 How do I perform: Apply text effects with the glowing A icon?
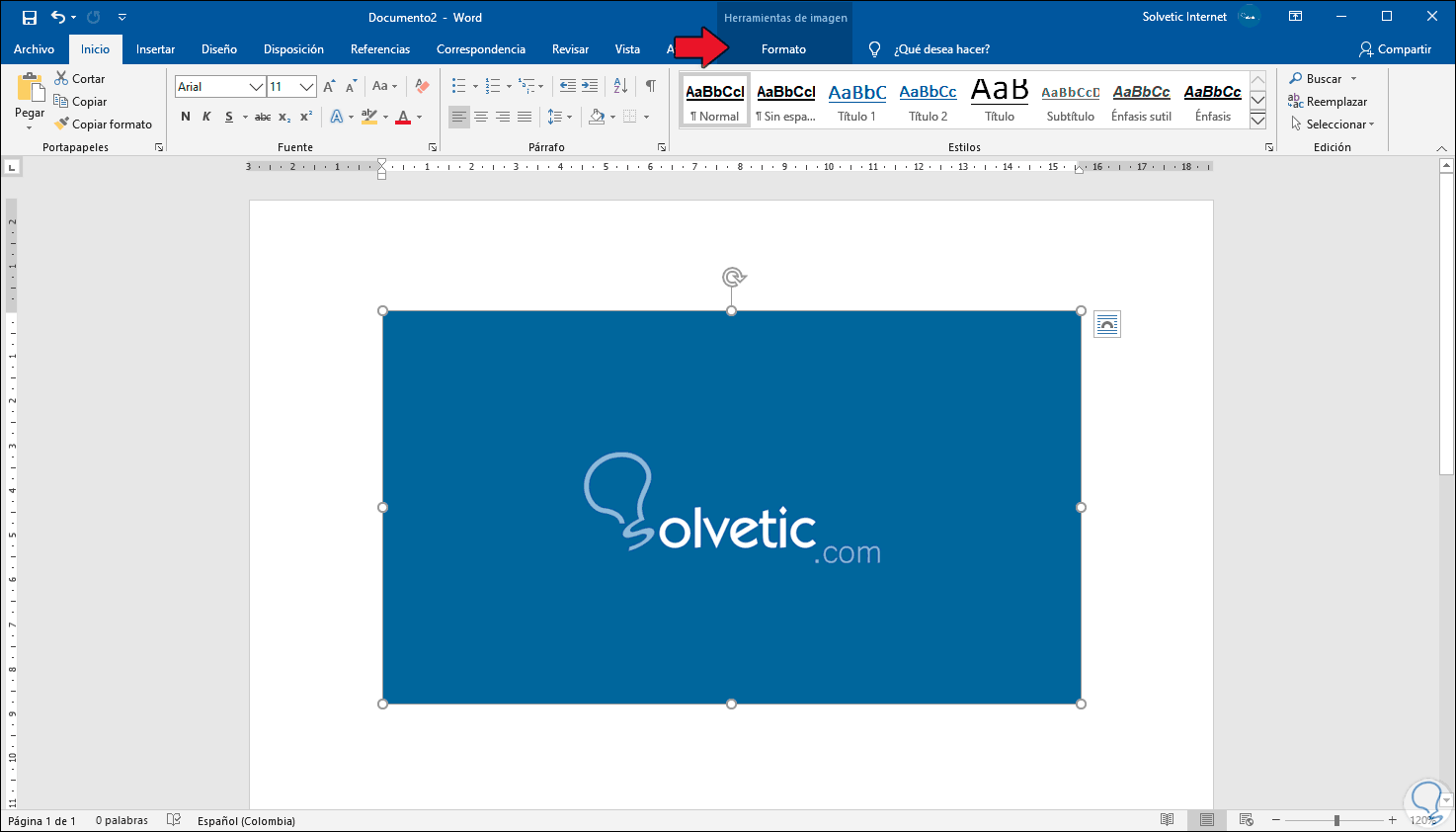pos(337,117)
